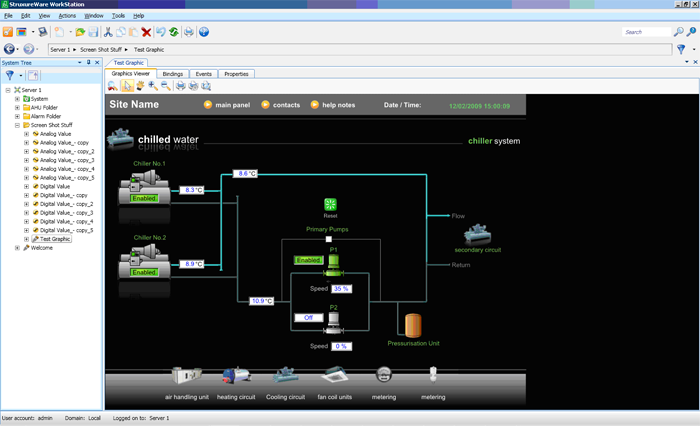Open the heating circuit icon
Viewport: 700px width, 426px height.
tap(236, 376)
